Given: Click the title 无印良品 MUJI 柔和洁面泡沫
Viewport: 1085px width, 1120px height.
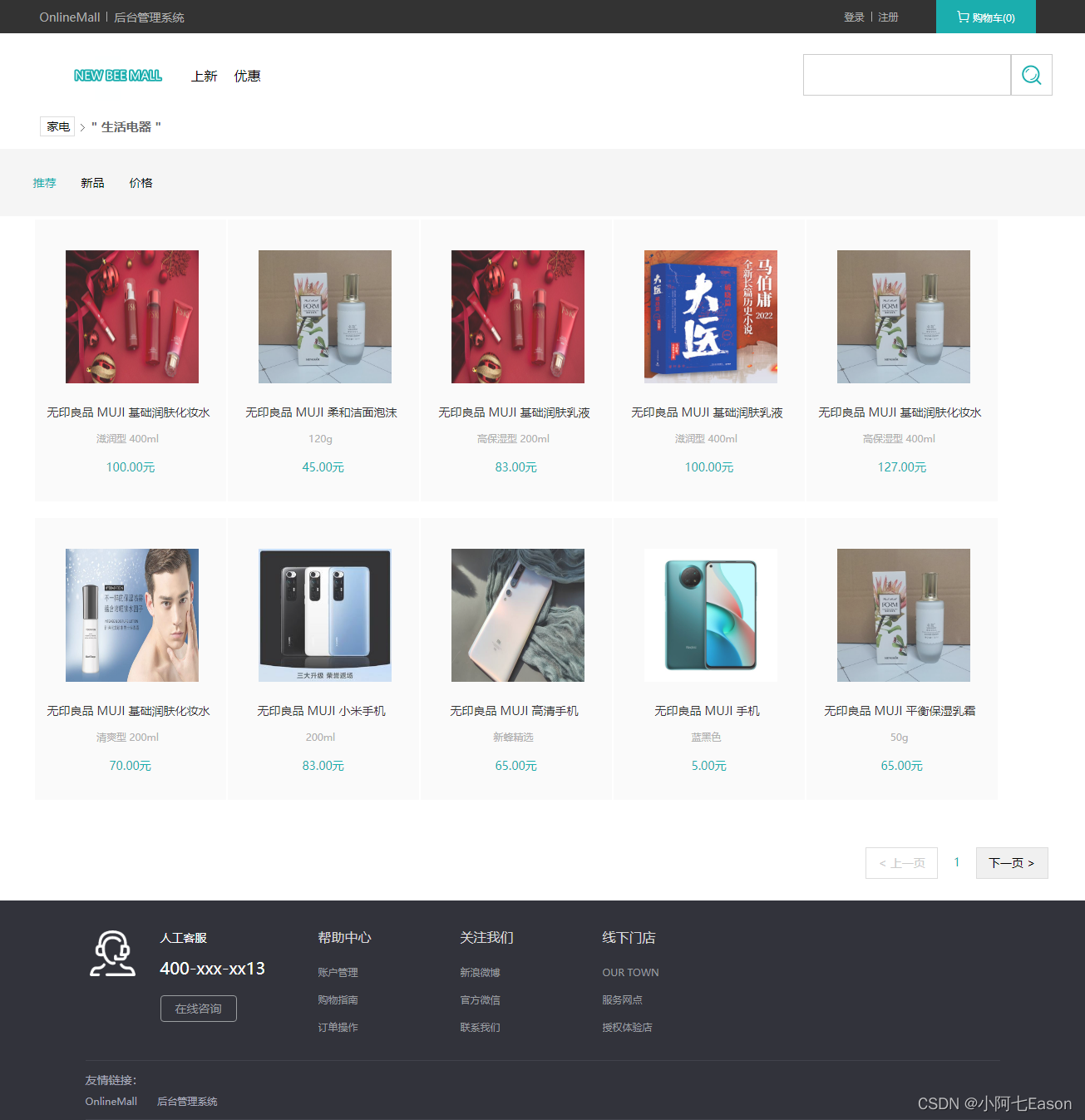Looking at the screenshot, I should coord(322,412).
